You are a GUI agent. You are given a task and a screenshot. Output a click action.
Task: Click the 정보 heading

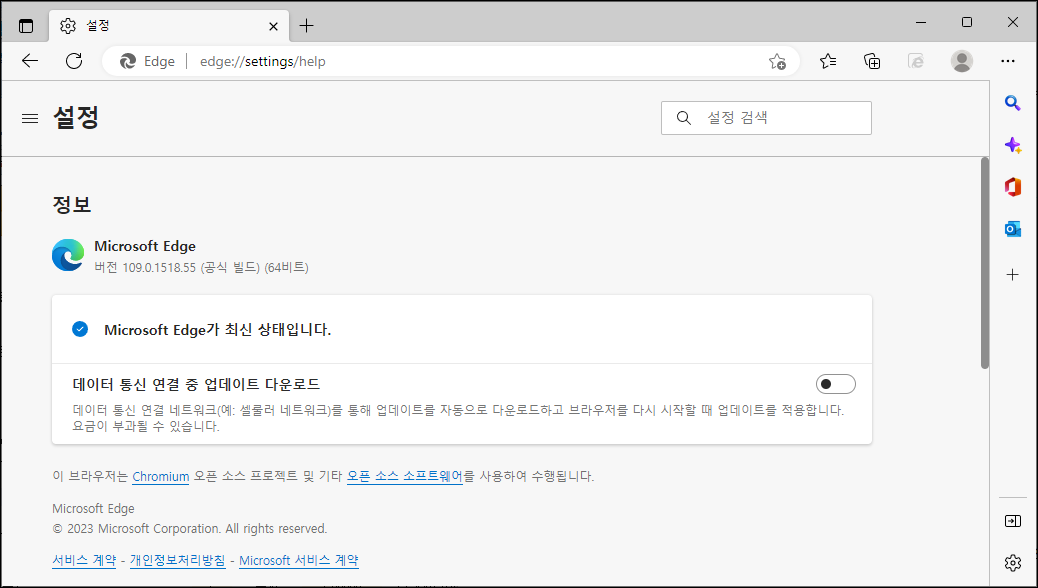[x=71, y=204]
